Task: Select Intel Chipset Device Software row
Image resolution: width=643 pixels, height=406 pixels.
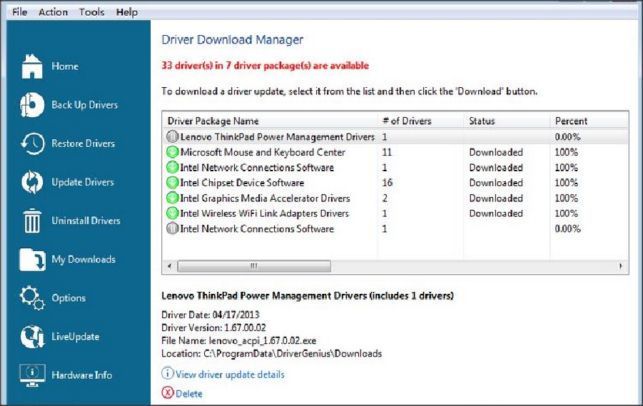Action: coord(395,182)
